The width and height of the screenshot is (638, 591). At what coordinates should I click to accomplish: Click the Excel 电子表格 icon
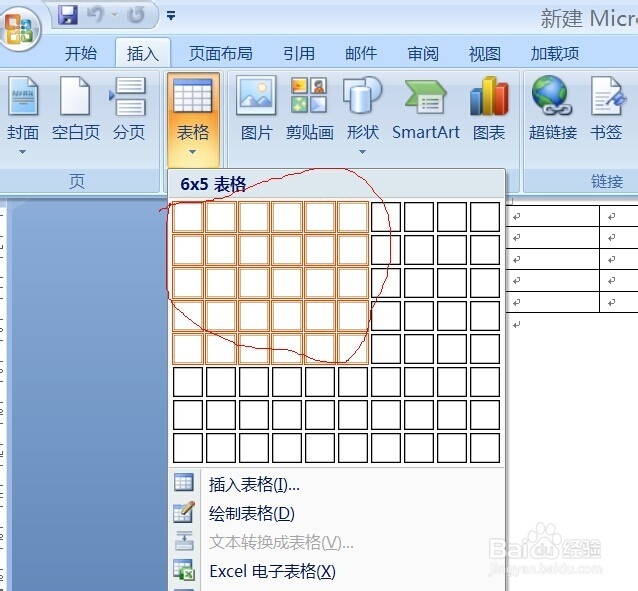[184, 570]
